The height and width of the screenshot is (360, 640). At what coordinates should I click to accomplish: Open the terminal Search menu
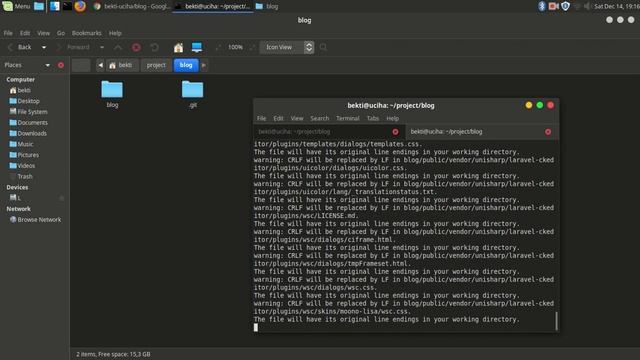click(x=320, y=118)
